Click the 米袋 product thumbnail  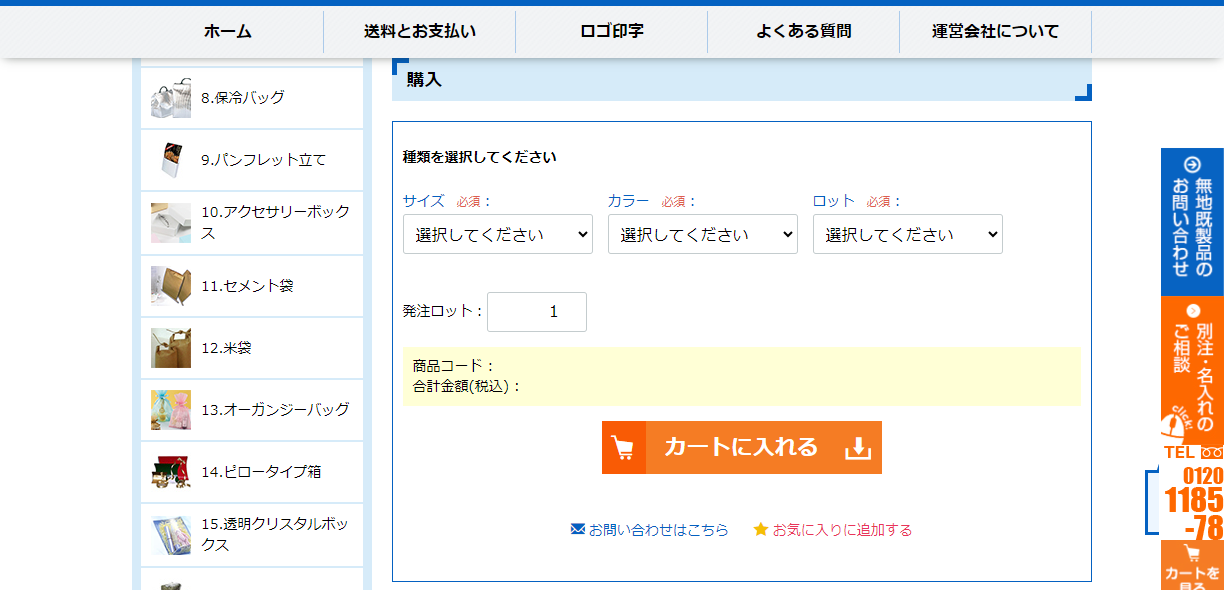point(171,348)
